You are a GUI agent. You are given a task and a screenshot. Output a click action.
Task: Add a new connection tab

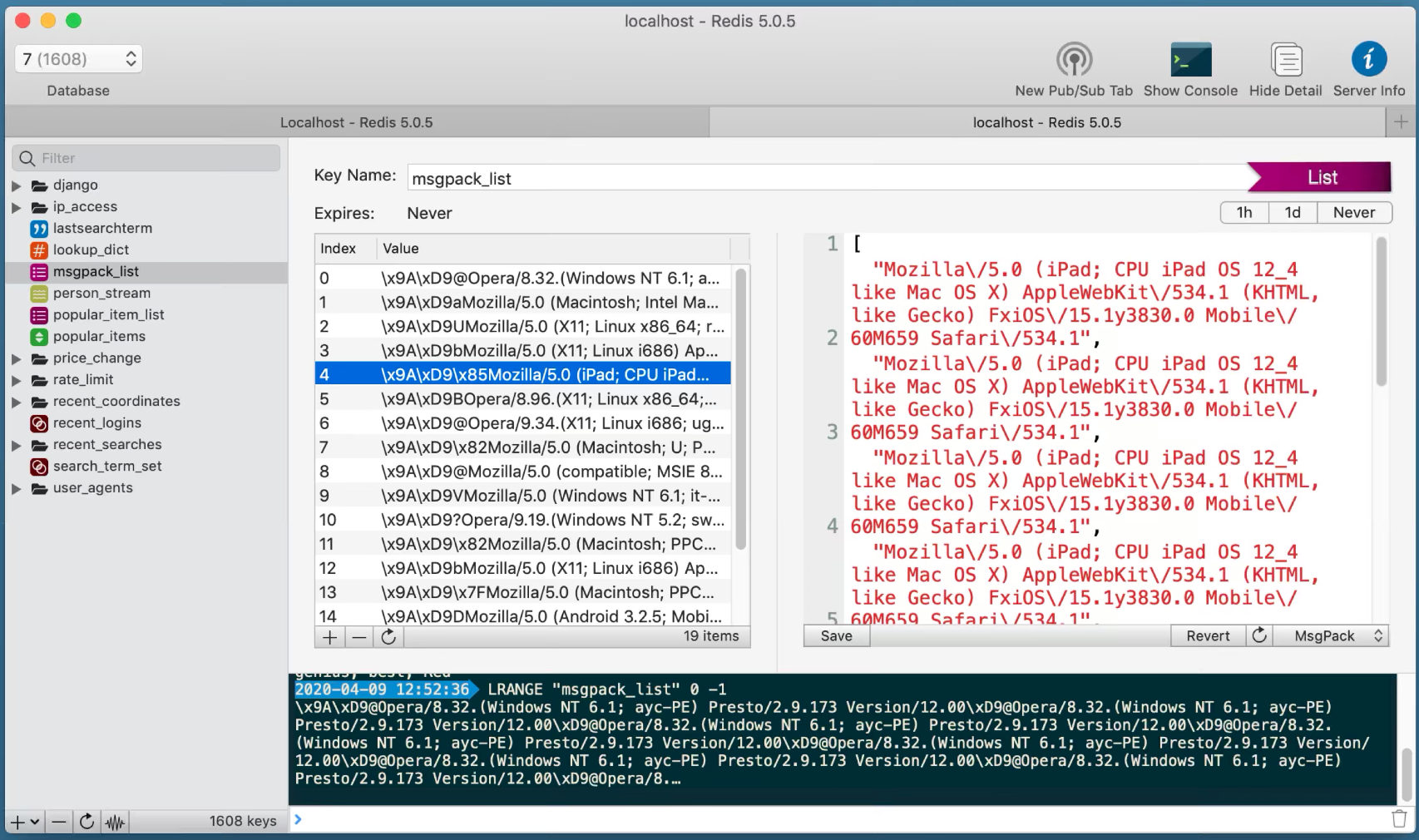(1402, 122)
